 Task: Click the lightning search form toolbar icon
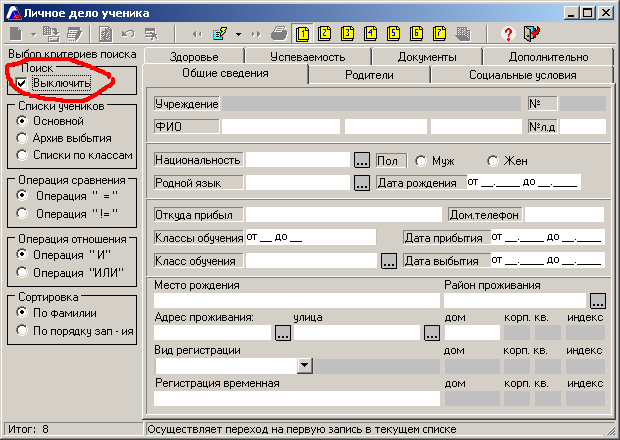220,34
